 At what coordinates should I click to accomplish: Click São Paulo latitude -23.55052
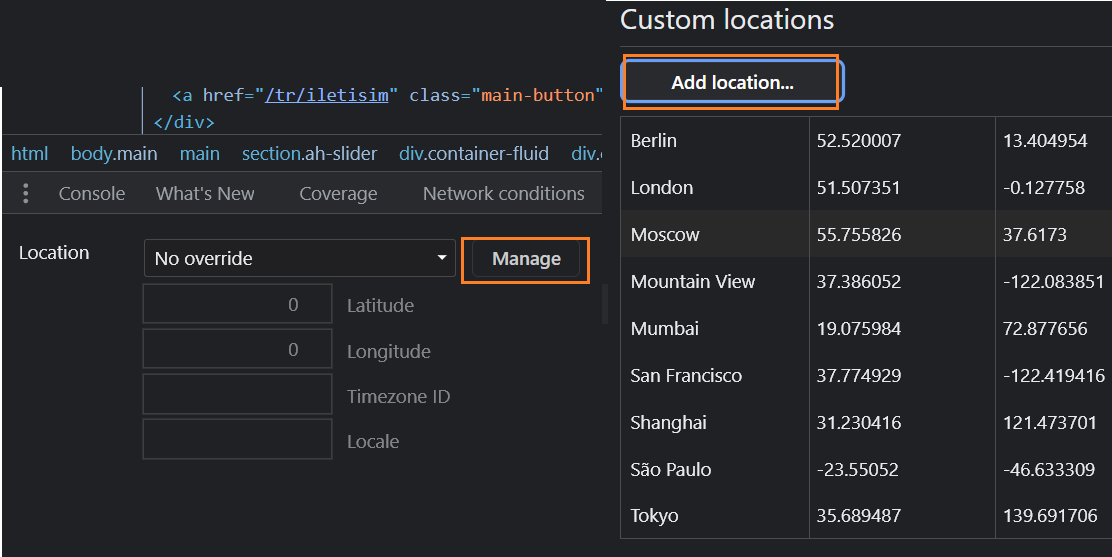pos(857,469)
